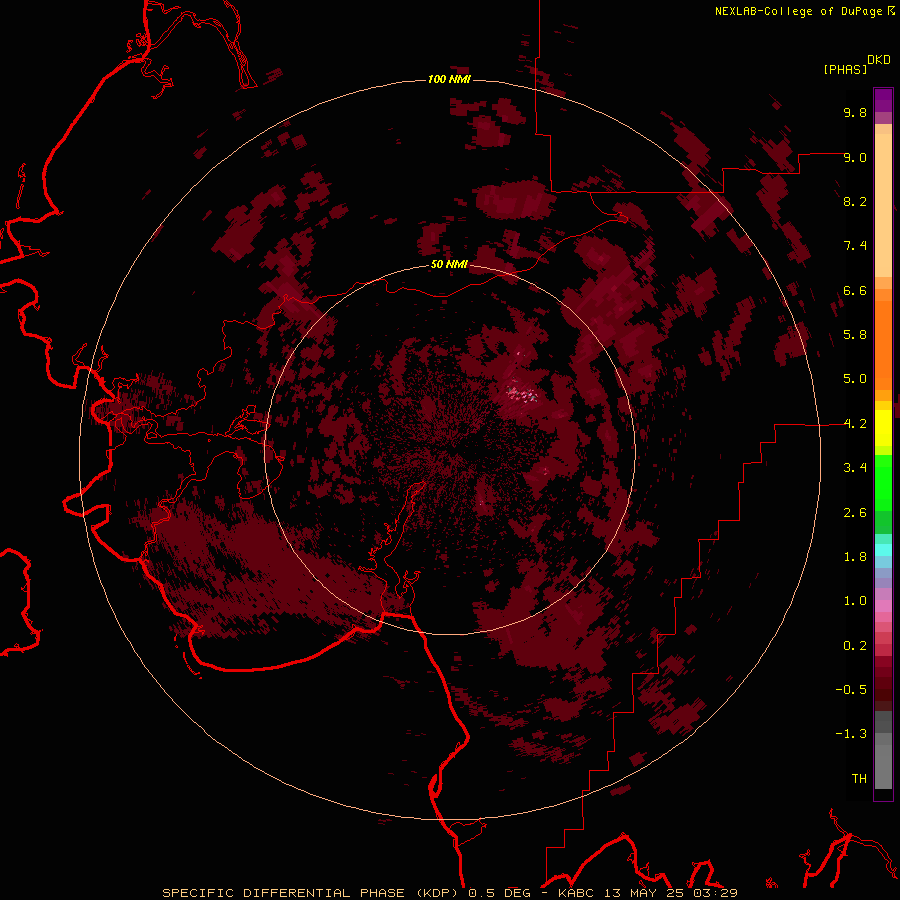Click the 100 NMI range ring label
The height and width of the screenshot is (900, 900).
coord(449,79)
